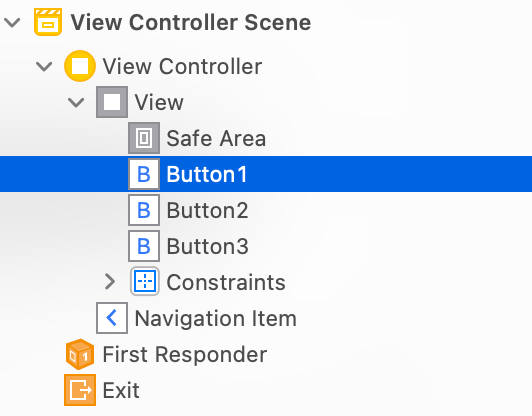
Task: Collapse the View row disclosure chevron
Action: point(76,102)
